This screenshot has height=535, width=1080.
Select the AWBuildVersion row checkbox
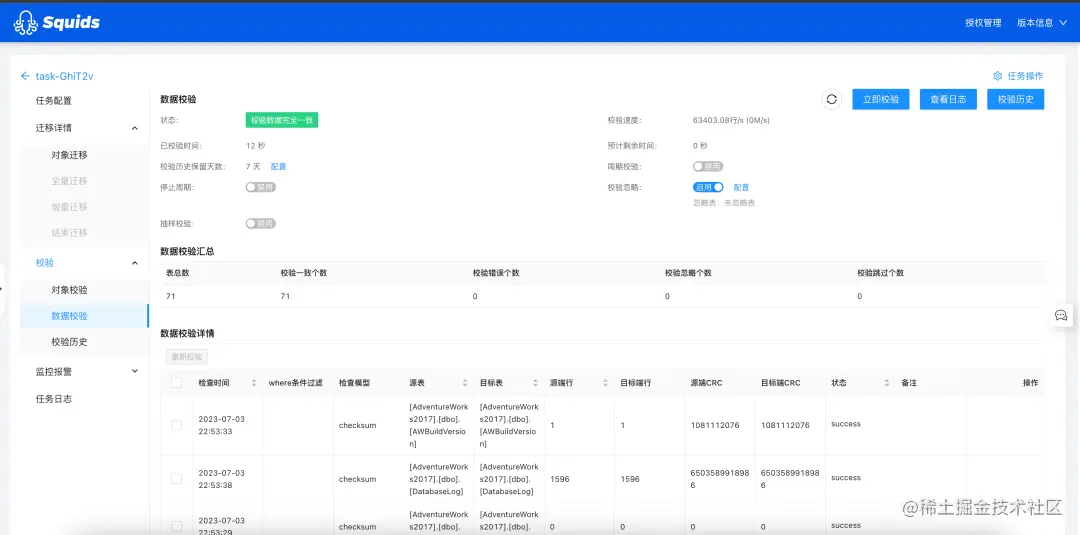click(176, 426)
